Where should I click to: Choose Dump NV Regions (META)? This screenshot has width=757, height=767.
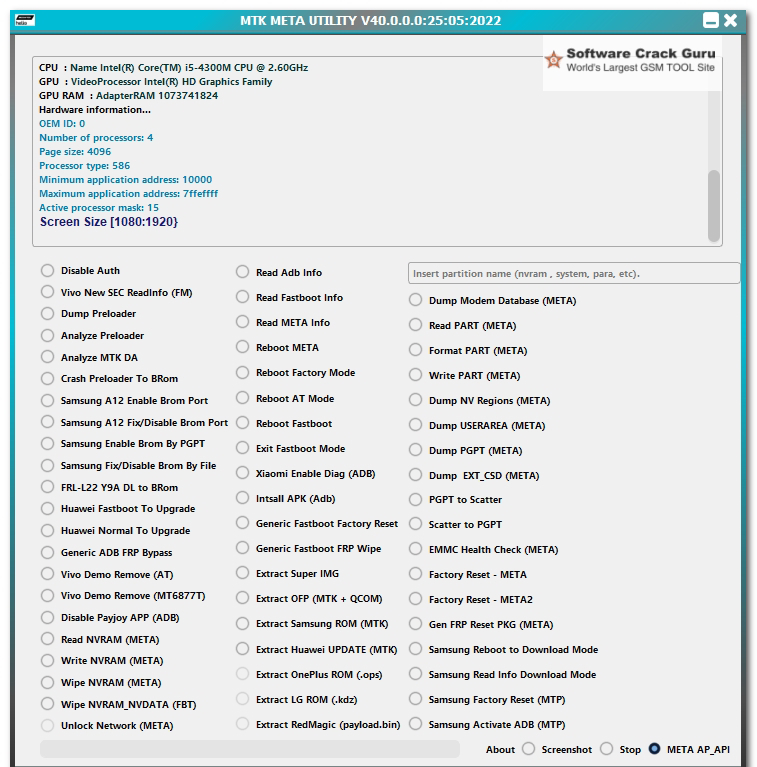point(416,400)
